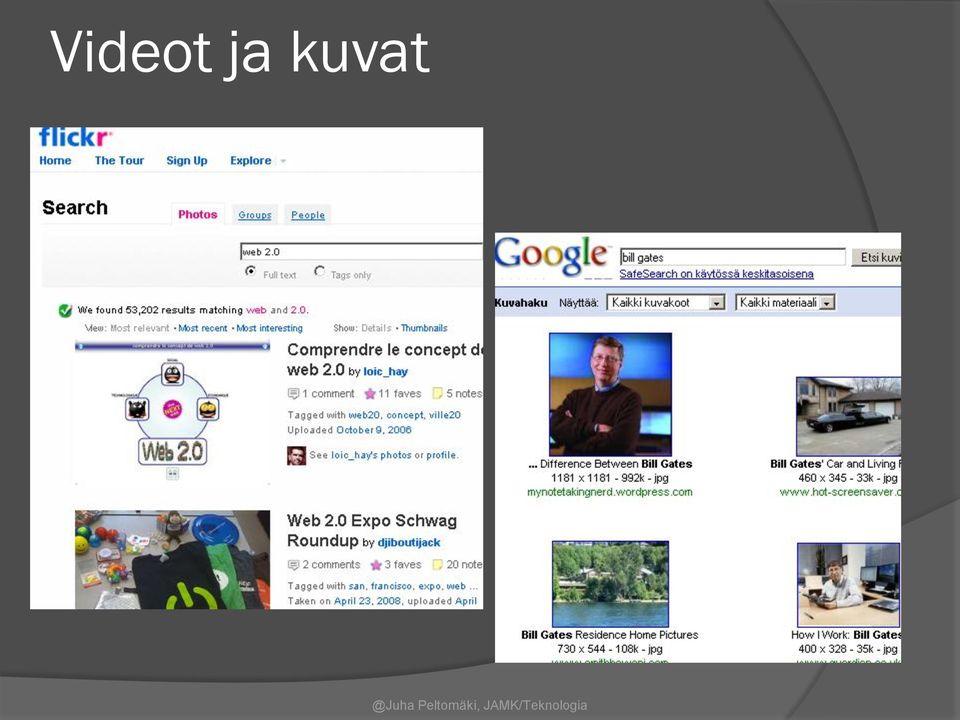
Task: Click the note icon beside 5 notes
Action: (437, 393)
